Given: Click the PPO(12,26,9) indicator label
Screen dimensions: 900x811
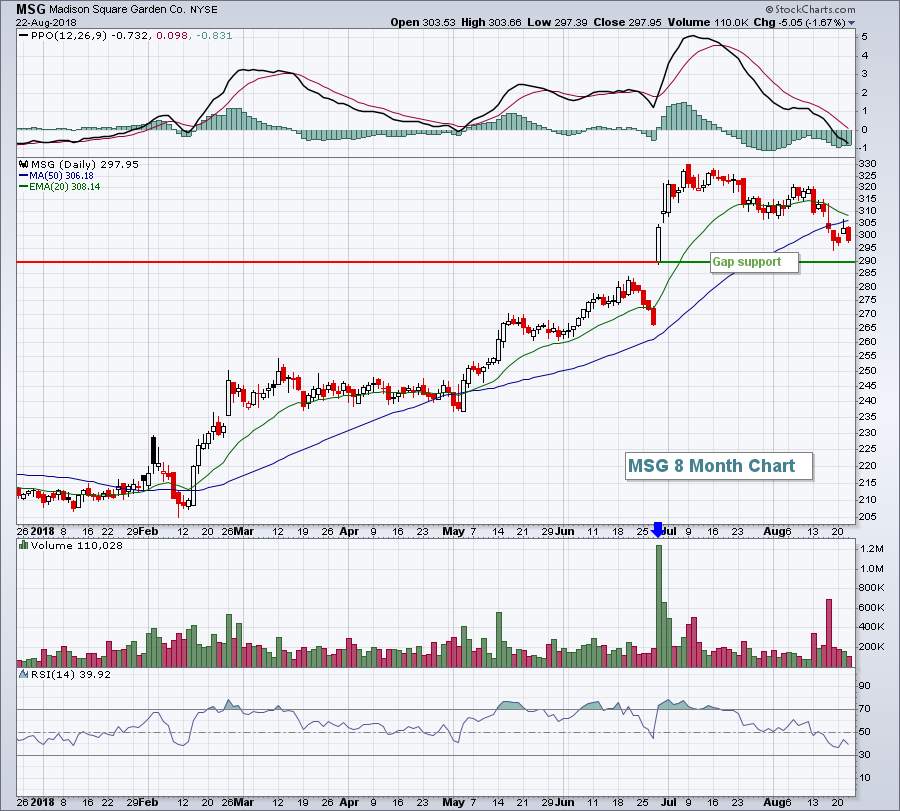Looking at the screenshot, I should [69, 36].
